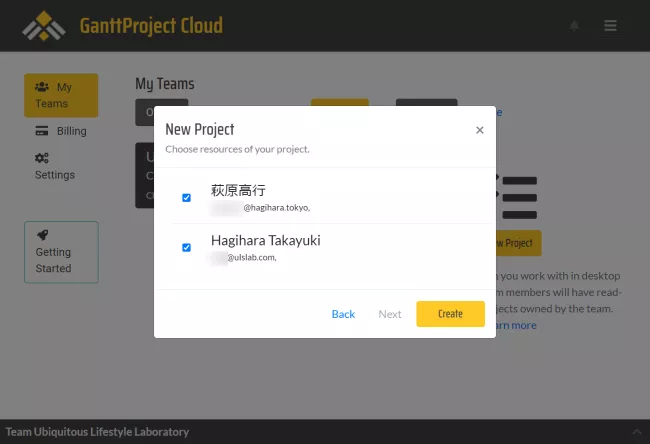Click the GanttProject Cloud title text
Viewport: 650px width, 444px height.
click(x=151, y=26)
